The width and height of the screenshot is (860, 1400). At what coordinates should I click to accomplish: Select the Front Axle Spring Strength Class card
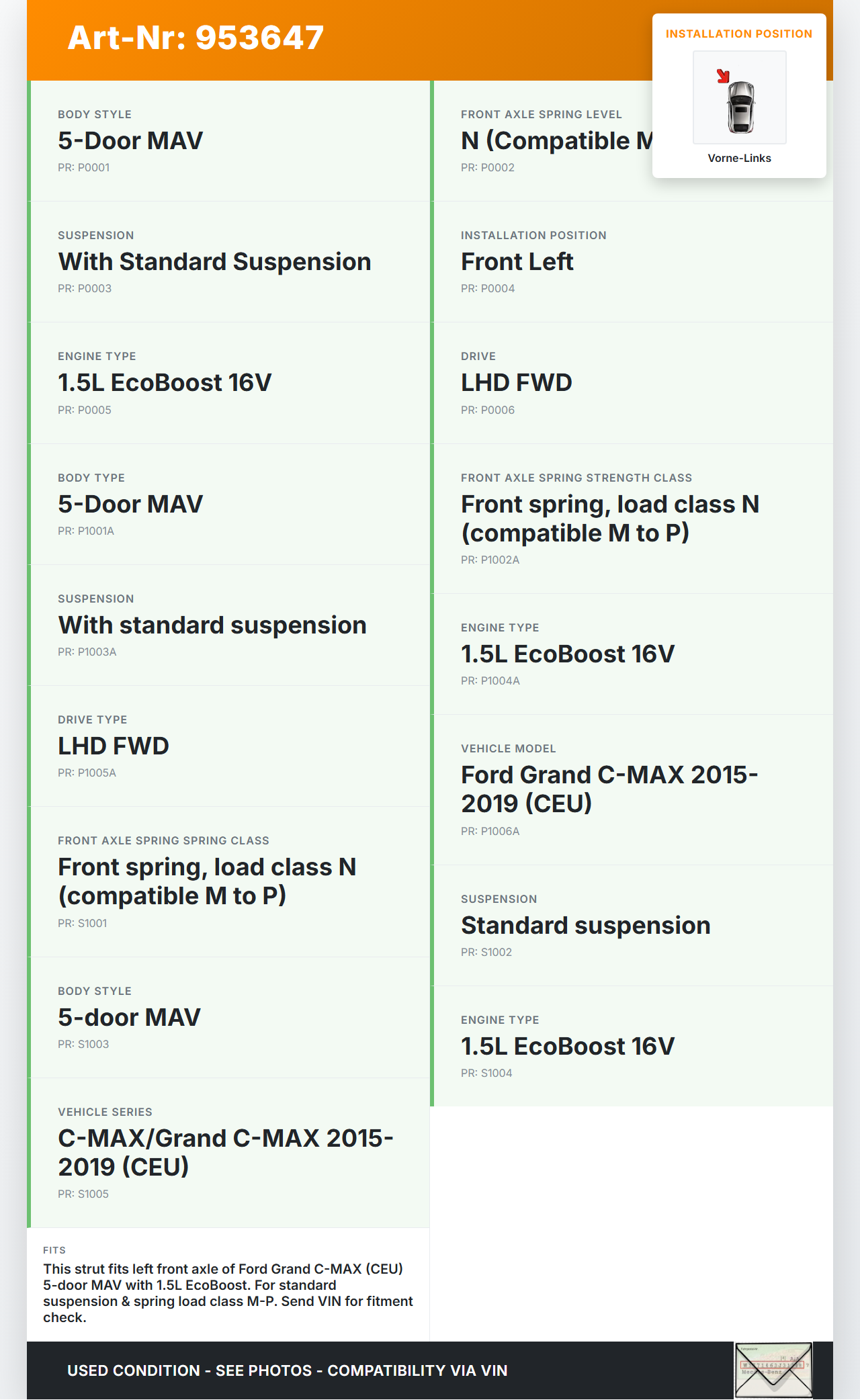point(632,519)
